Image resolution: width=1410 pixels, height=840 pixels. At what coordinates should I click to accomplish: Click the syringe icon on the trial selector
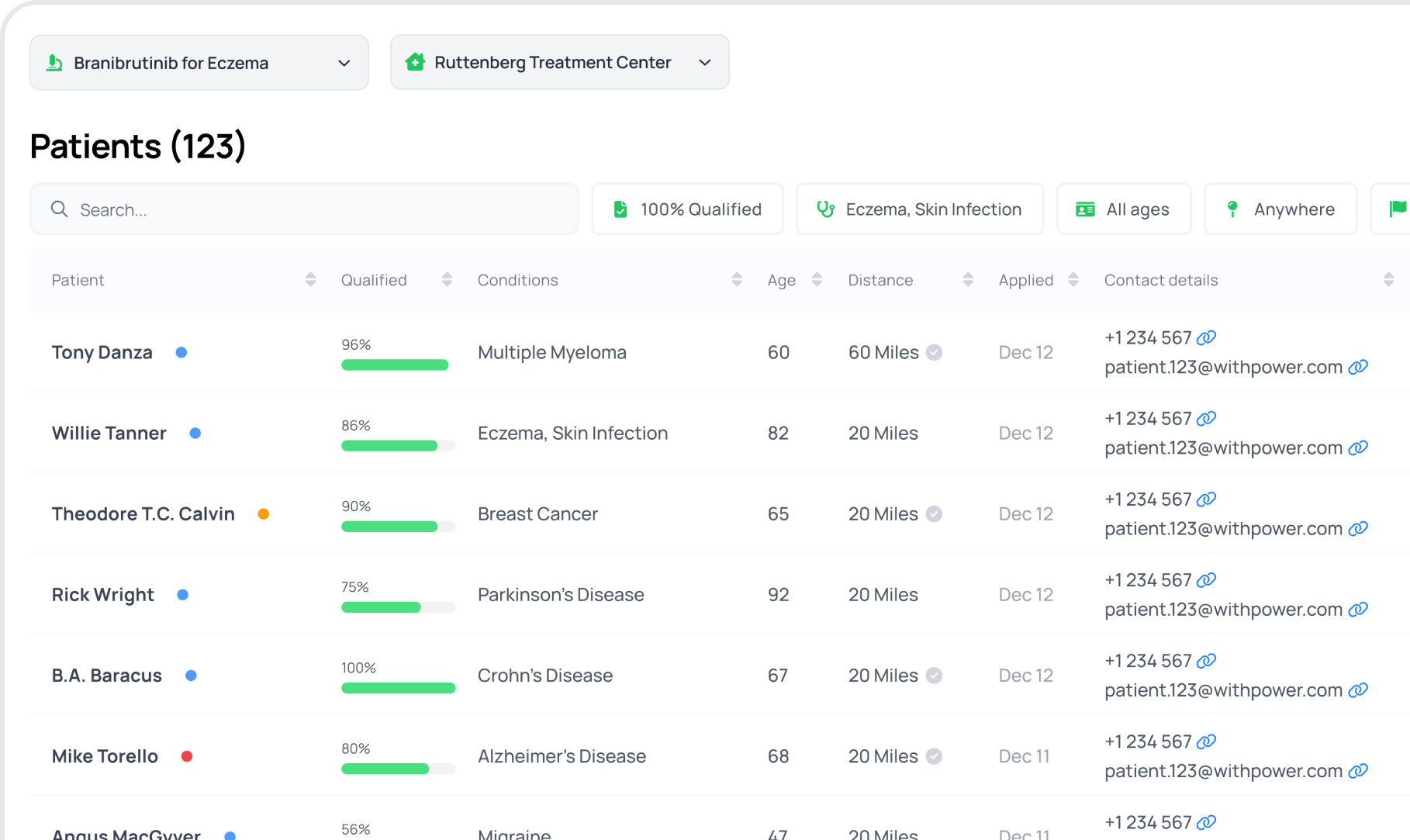(x=54, y=62)
